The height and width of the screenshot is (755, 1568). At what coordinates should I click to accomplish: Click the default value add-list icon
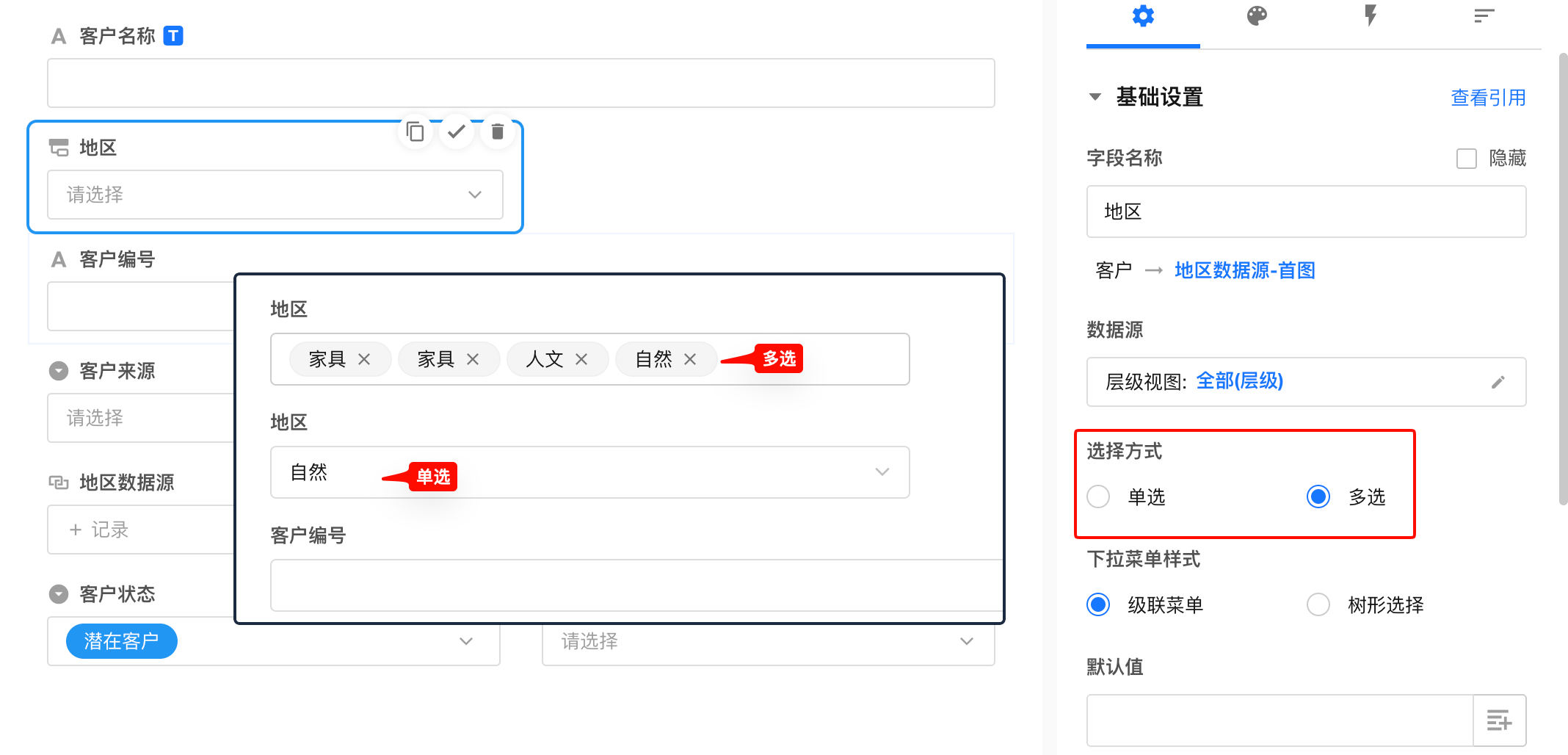[1499, 720]
